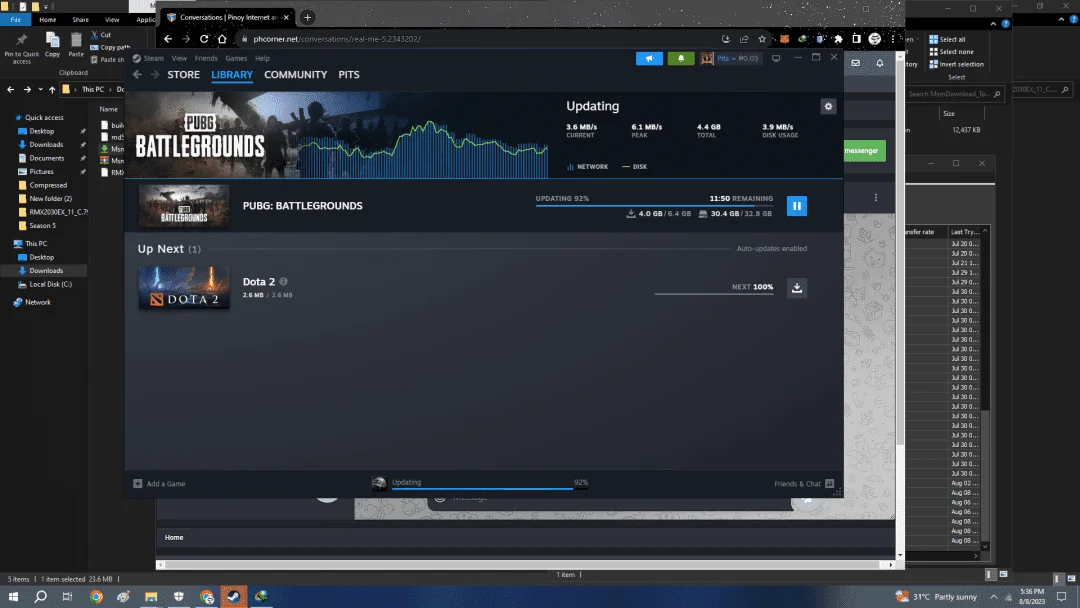Open the browser extensions puzzle icon
The height and width of the screenshot is (608, 1080).
838,39
